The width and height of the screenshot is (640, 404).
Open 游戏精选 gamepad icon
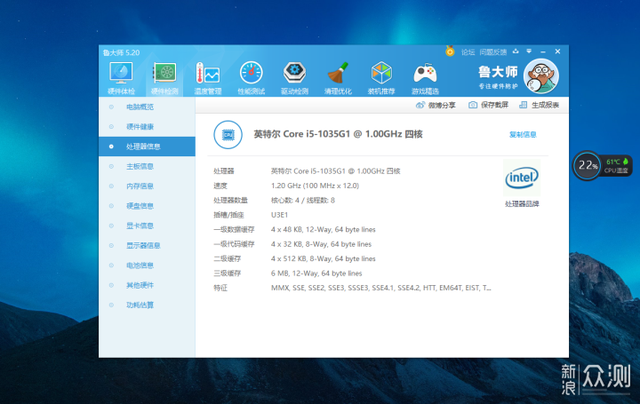[425, 78]
